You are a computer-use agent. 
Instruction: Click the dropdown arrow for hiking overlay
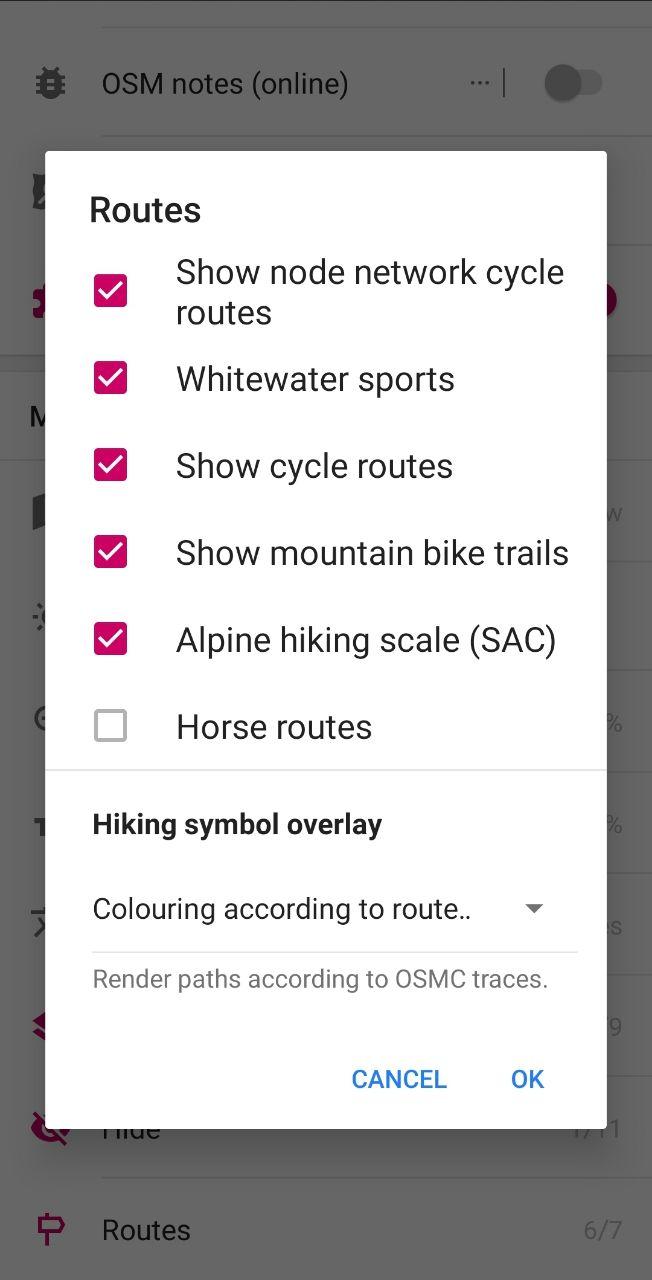click(534, 909)
